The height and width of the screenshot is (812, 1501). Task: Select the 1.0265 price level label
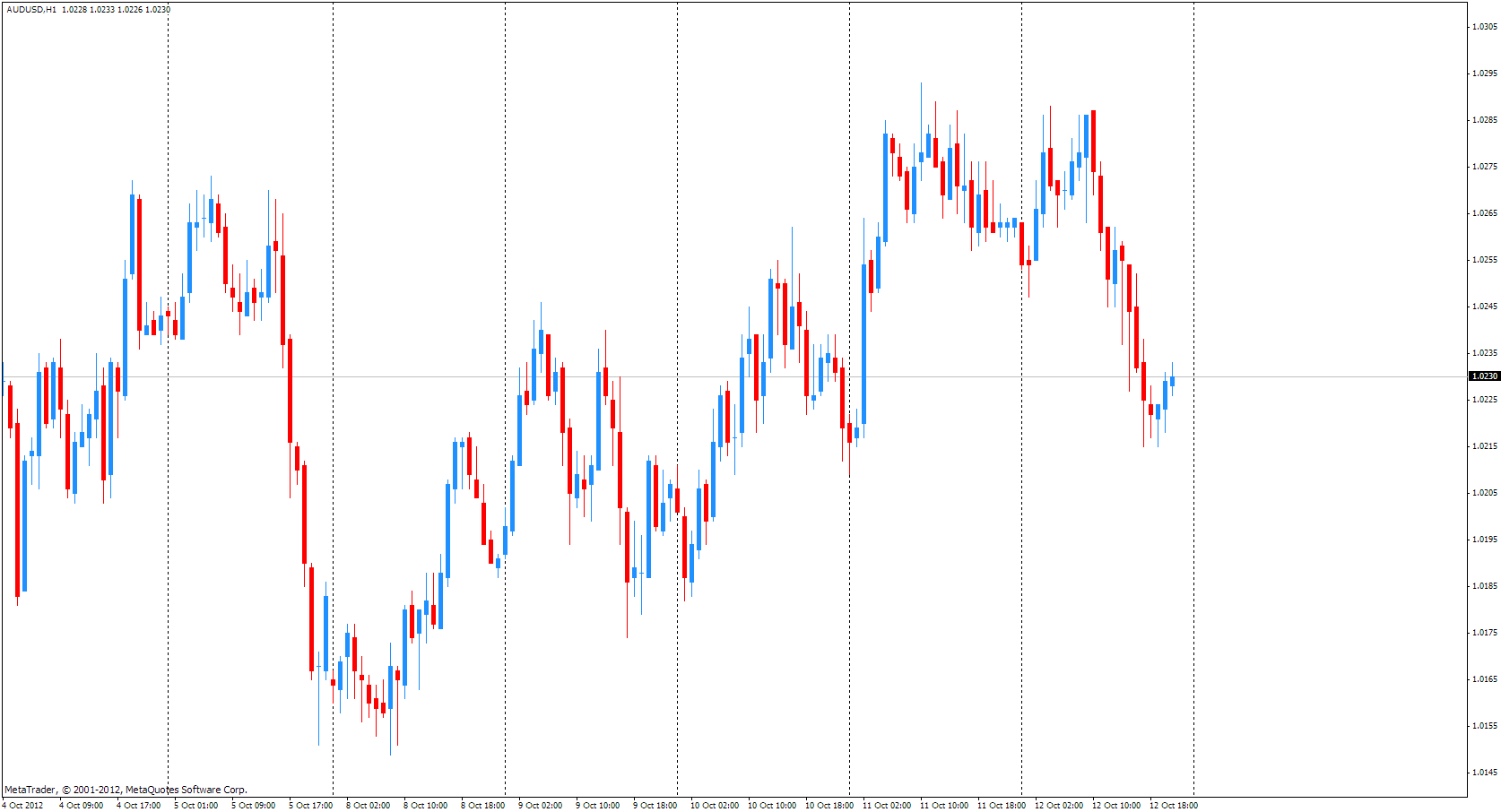tap(1485, 213)
